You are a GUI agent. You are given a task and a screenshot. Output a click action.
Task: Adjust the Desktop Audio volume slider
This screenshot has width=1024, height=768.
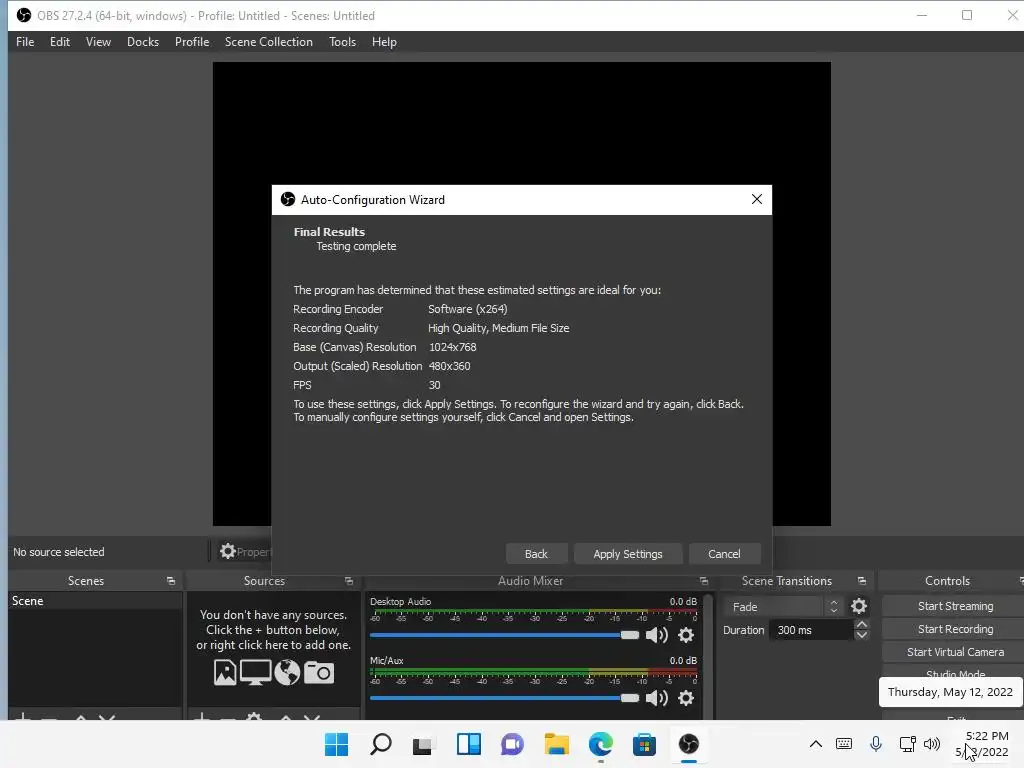click(x=504, y=635)
